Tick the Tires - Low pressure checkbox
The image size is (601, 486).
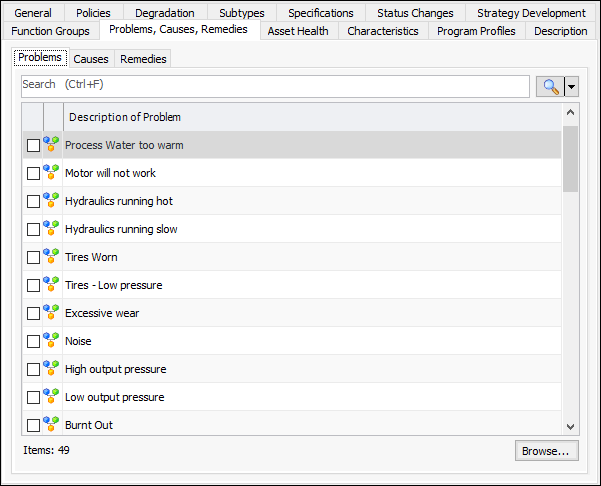33,285
